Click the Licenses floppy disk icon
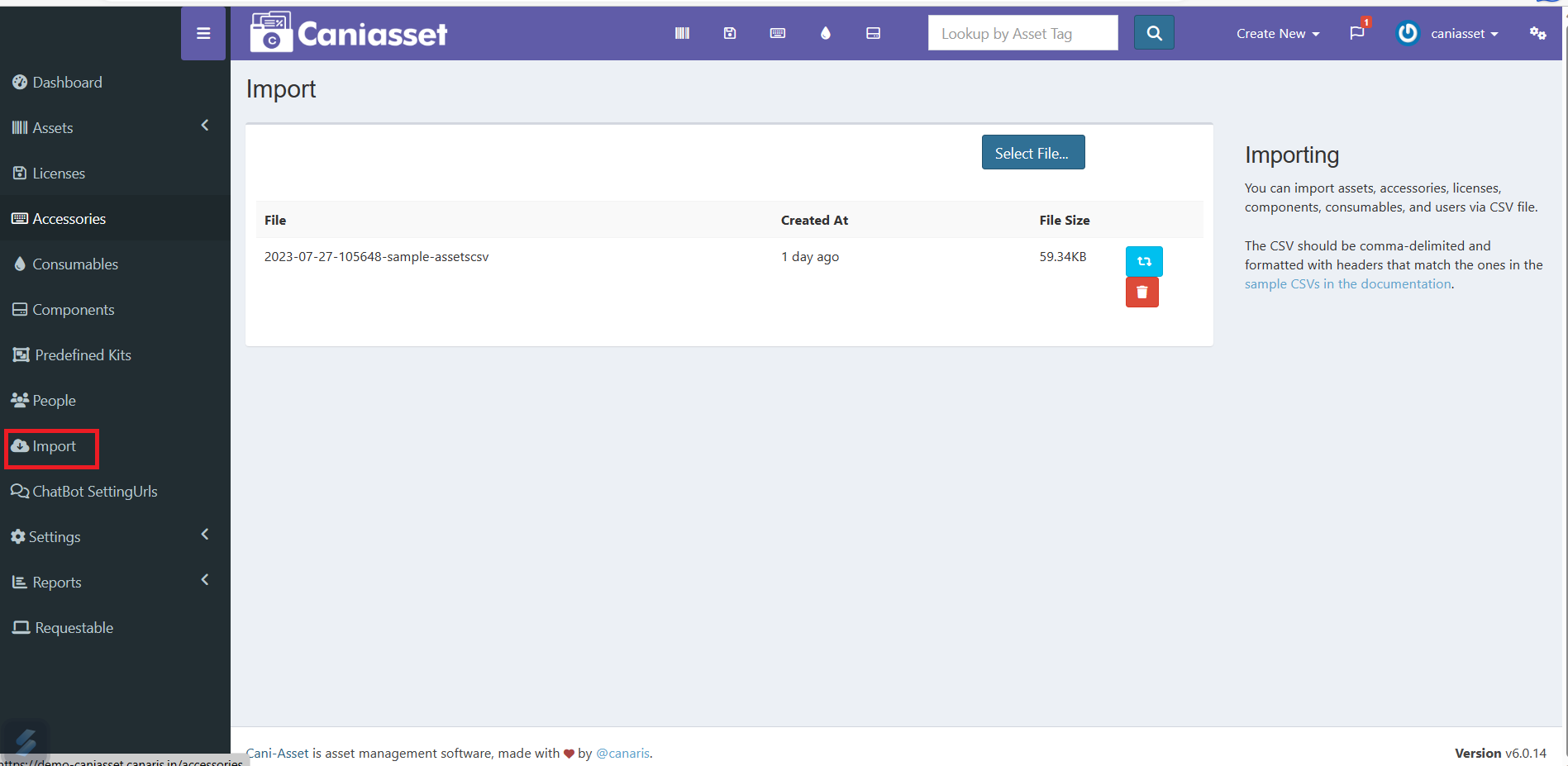Image resolution: width=1568 pixels, height=766 pixels. tap(729, 32)
